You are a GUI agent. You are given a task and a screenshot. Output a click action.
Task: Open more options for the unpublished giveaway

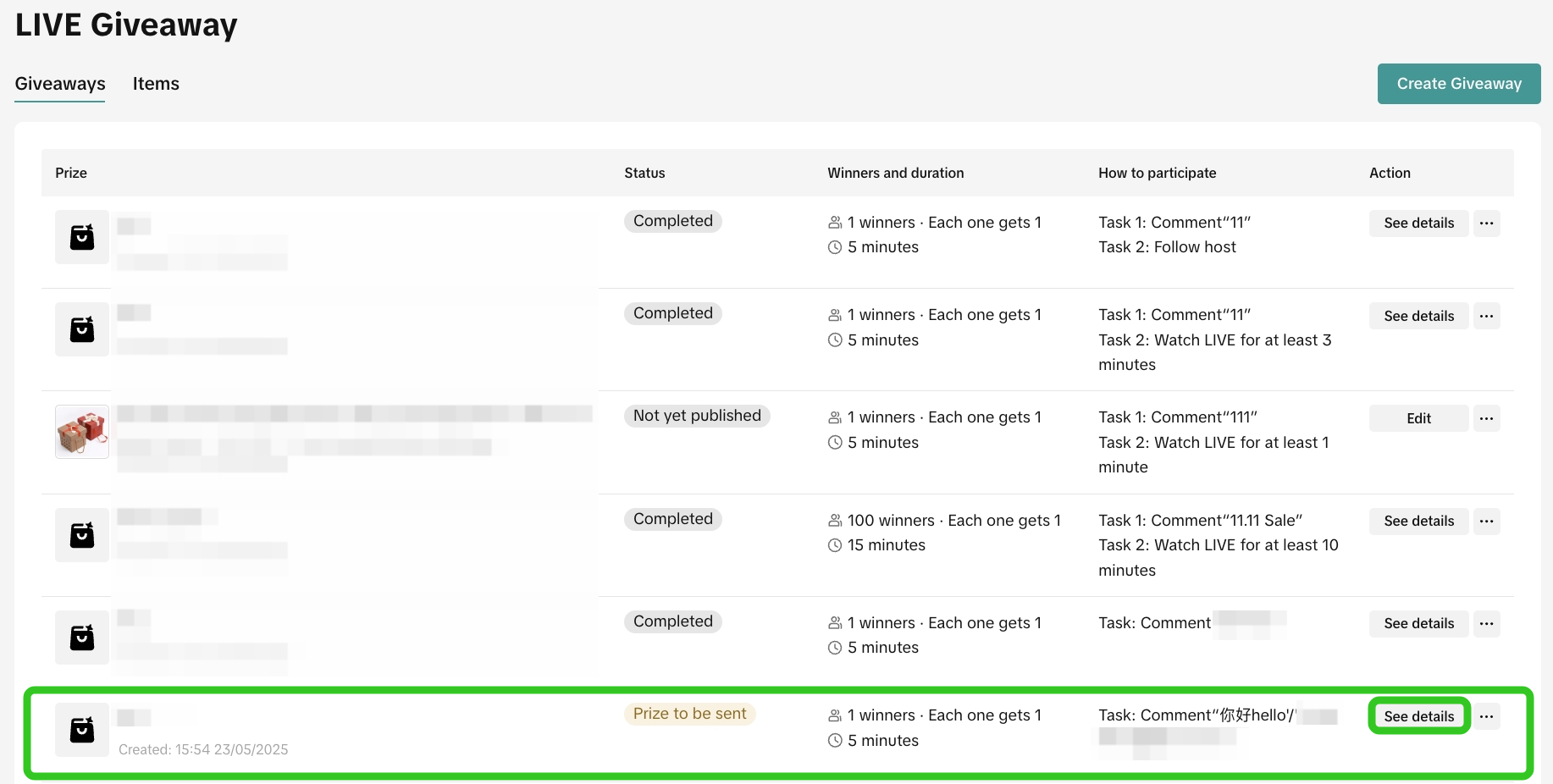tap(1486, 418)
